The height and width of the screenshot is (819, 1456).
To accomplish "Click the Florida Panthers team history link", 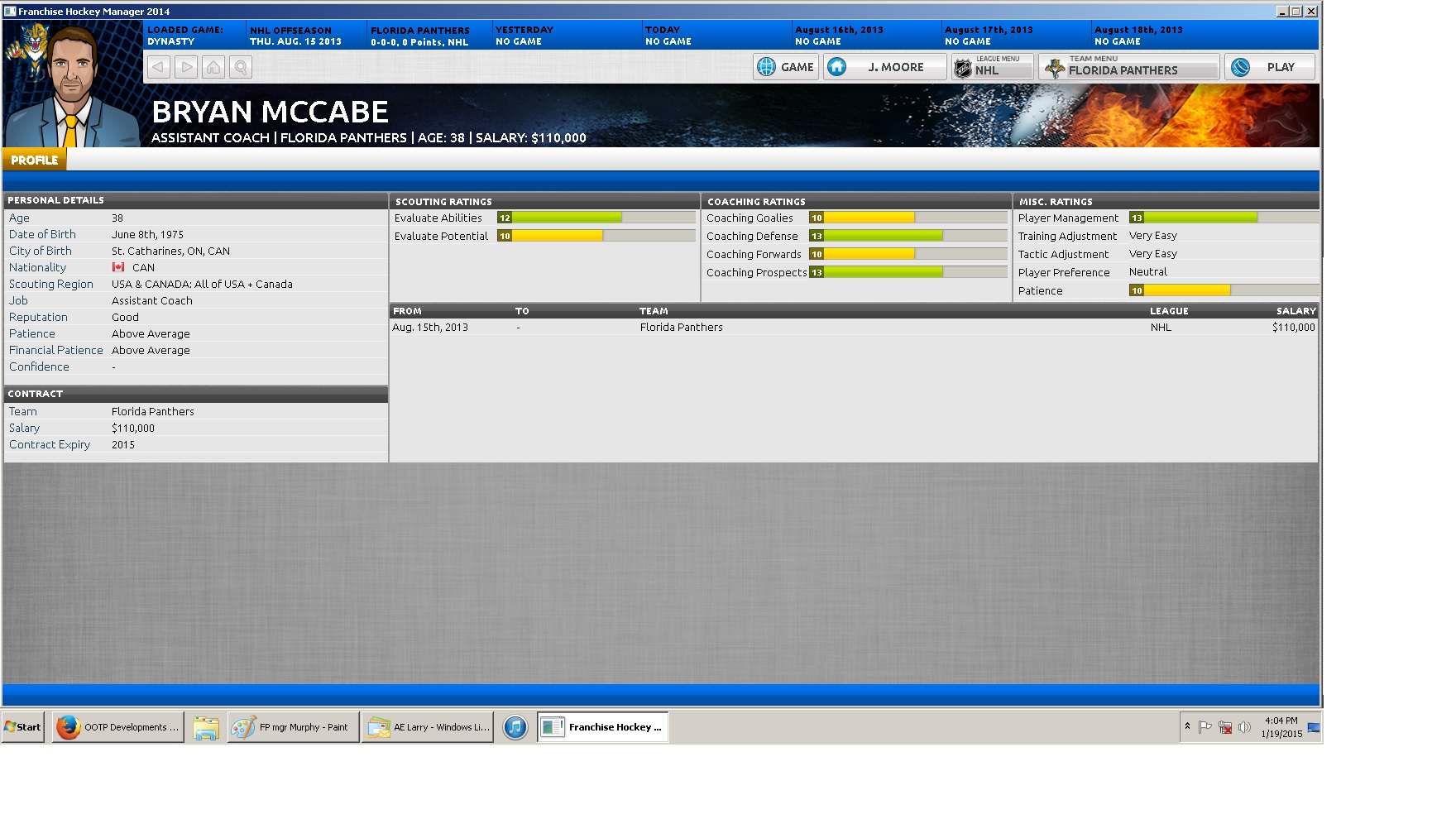I will pos(681,328).
